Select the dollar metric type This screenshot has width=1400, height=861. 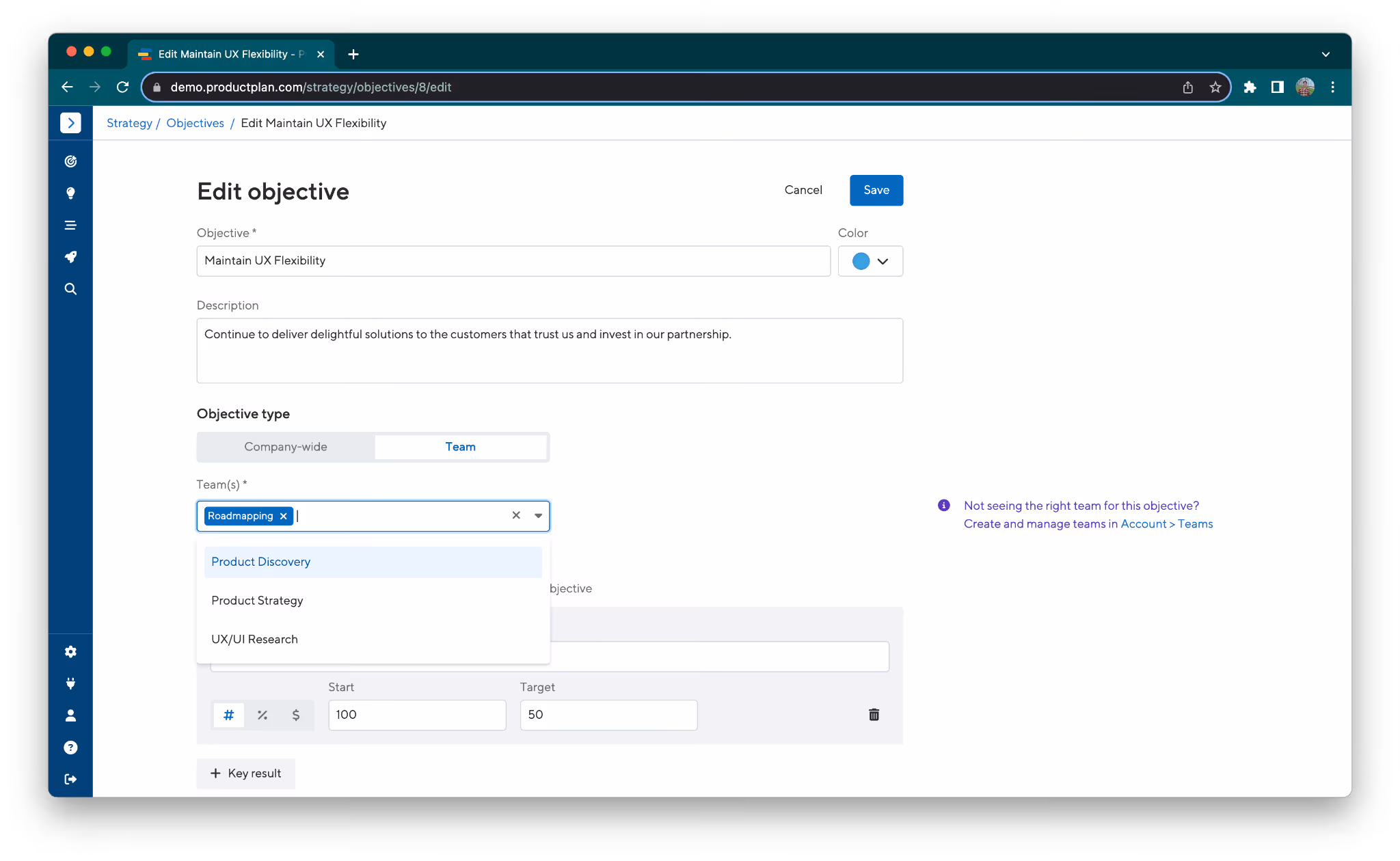296,715
